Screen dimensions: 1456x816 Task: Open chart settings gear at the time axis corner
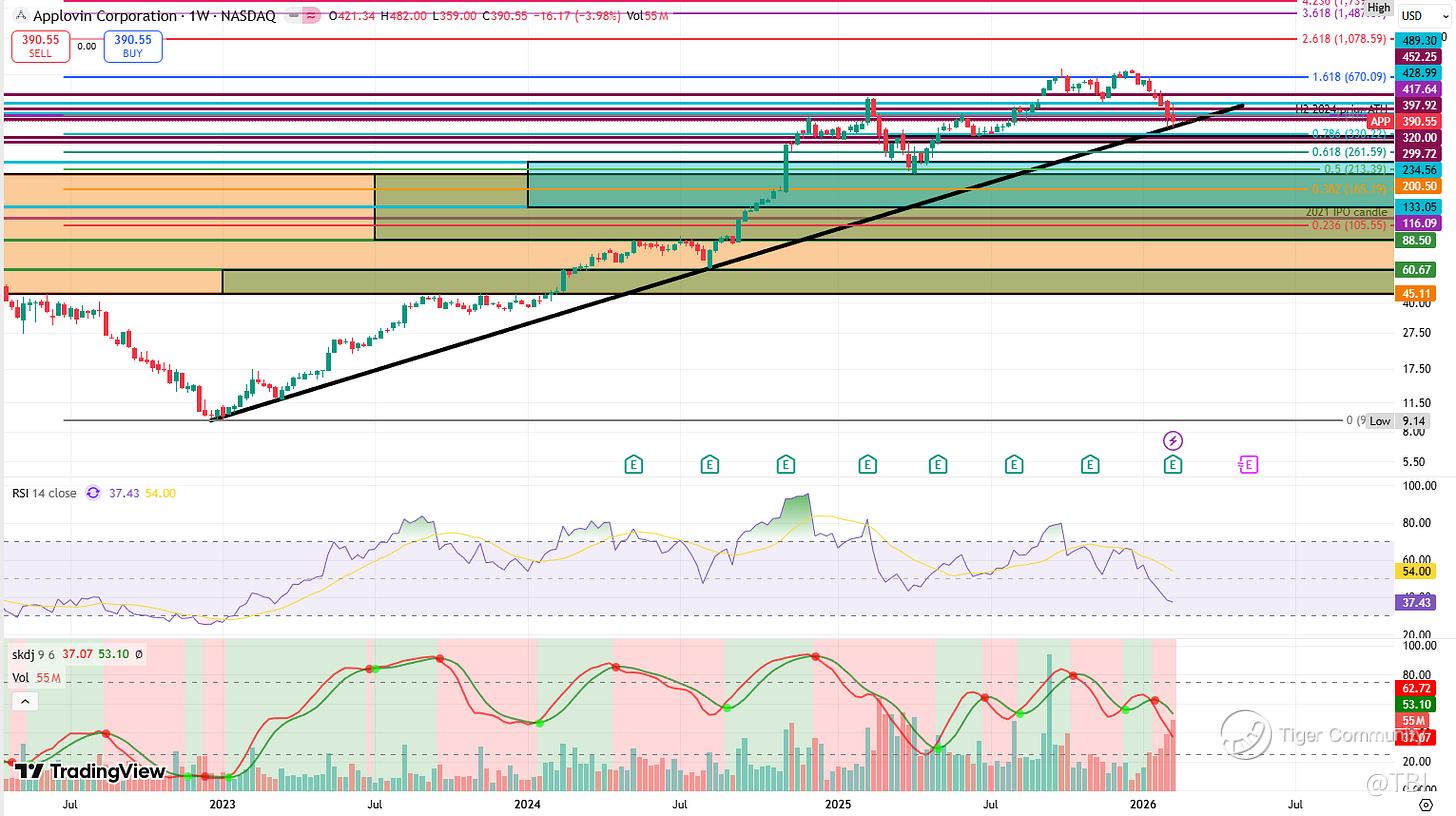pyautogui.click(x=1425, y=803)
